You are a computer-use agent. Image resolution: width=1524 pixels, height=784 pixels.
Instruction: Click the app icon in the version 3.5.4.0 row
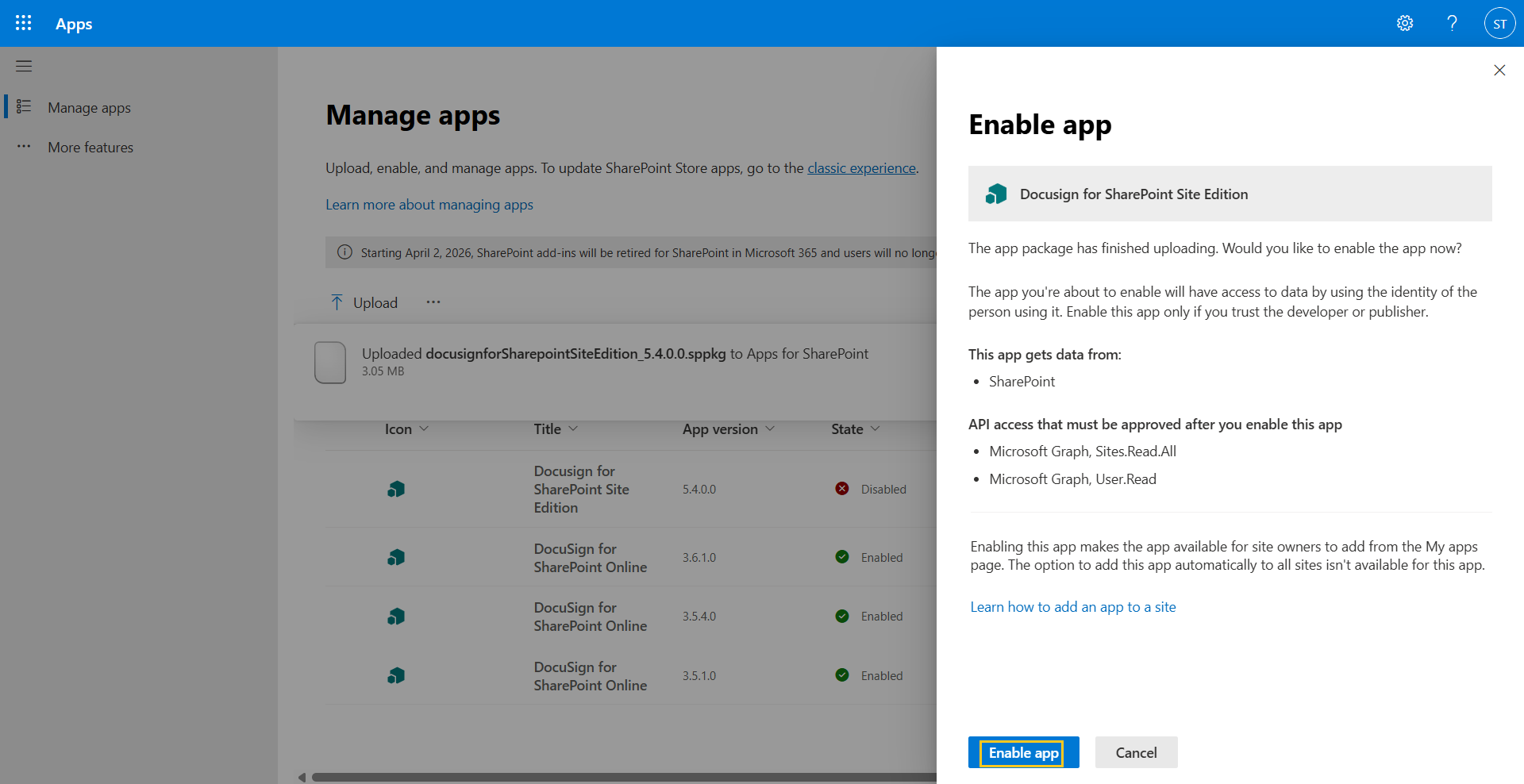396,616
